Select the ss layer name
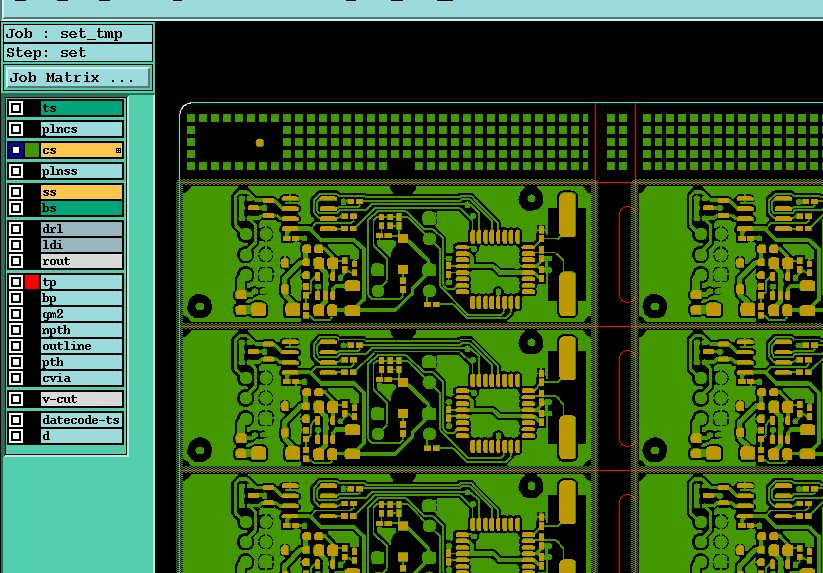This screenshot has width=823, height=573. tap(82, 192)
